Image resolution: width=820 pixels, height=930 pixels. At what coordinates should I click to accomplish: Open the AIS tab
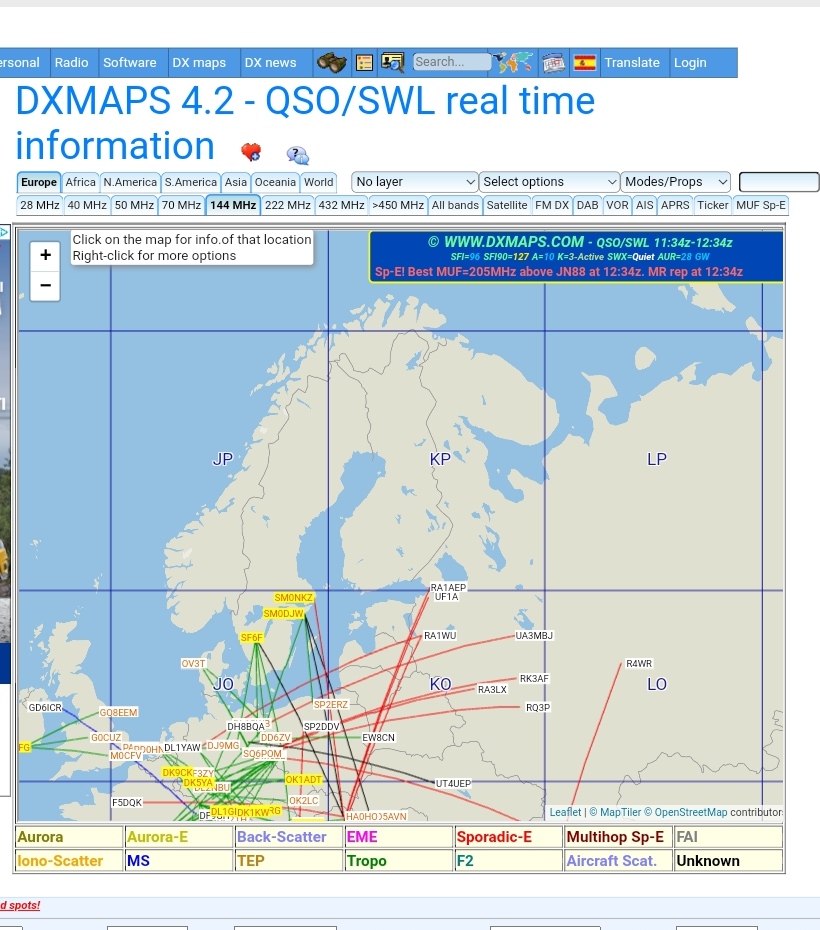click(644, 205)
